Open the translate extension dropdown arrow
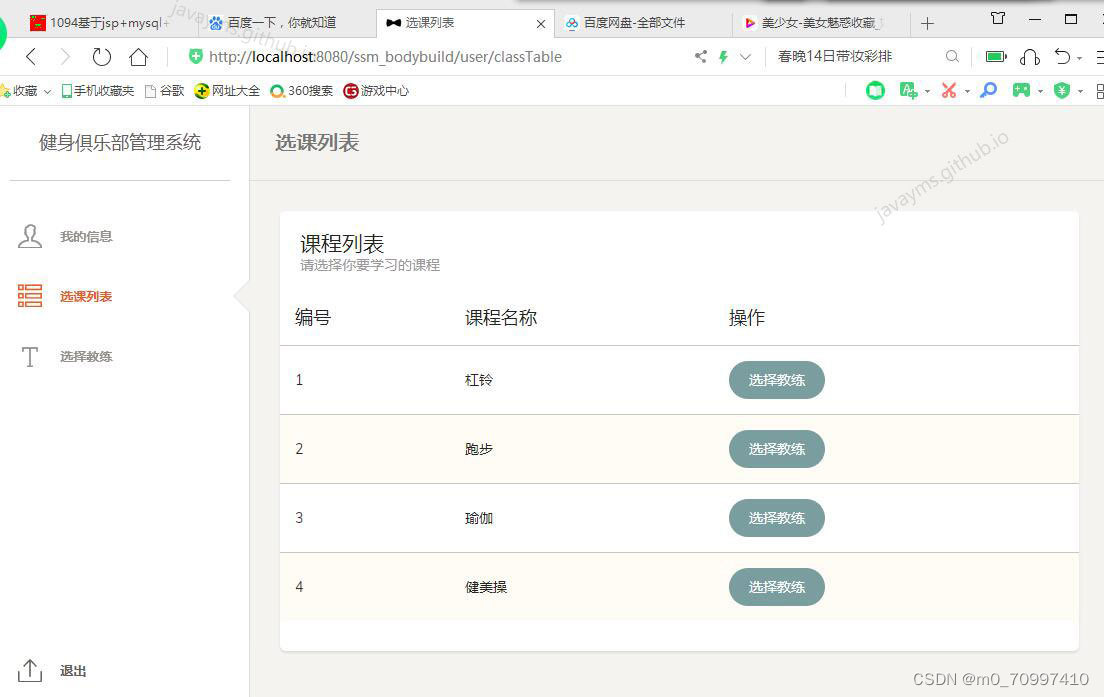 927,92
